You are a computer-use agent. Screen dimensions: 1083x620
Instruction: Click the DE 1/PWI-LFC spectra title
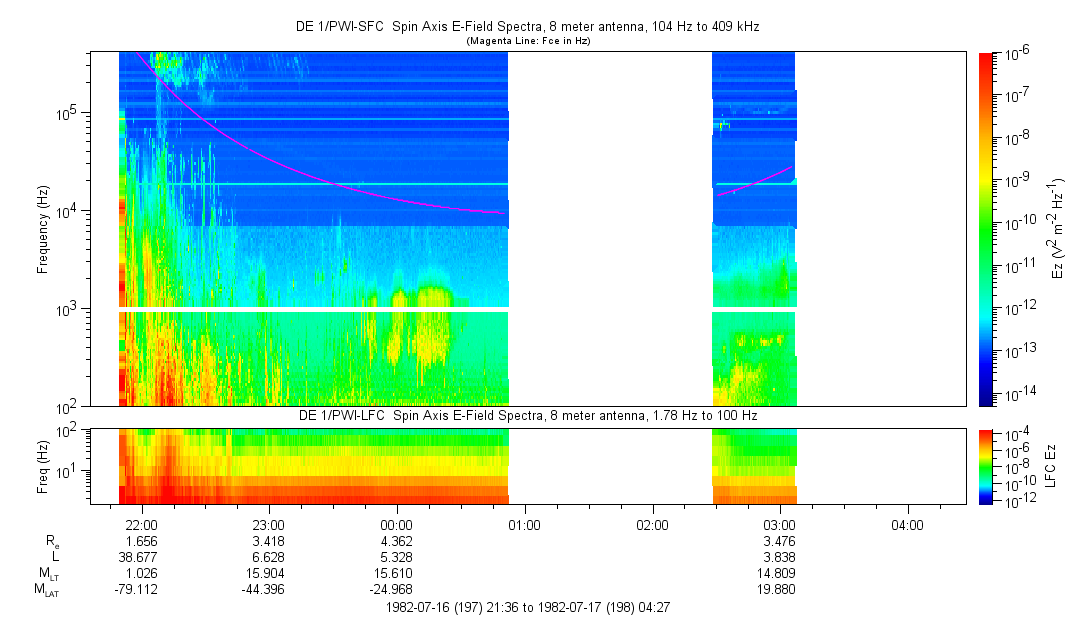(528, 416)
